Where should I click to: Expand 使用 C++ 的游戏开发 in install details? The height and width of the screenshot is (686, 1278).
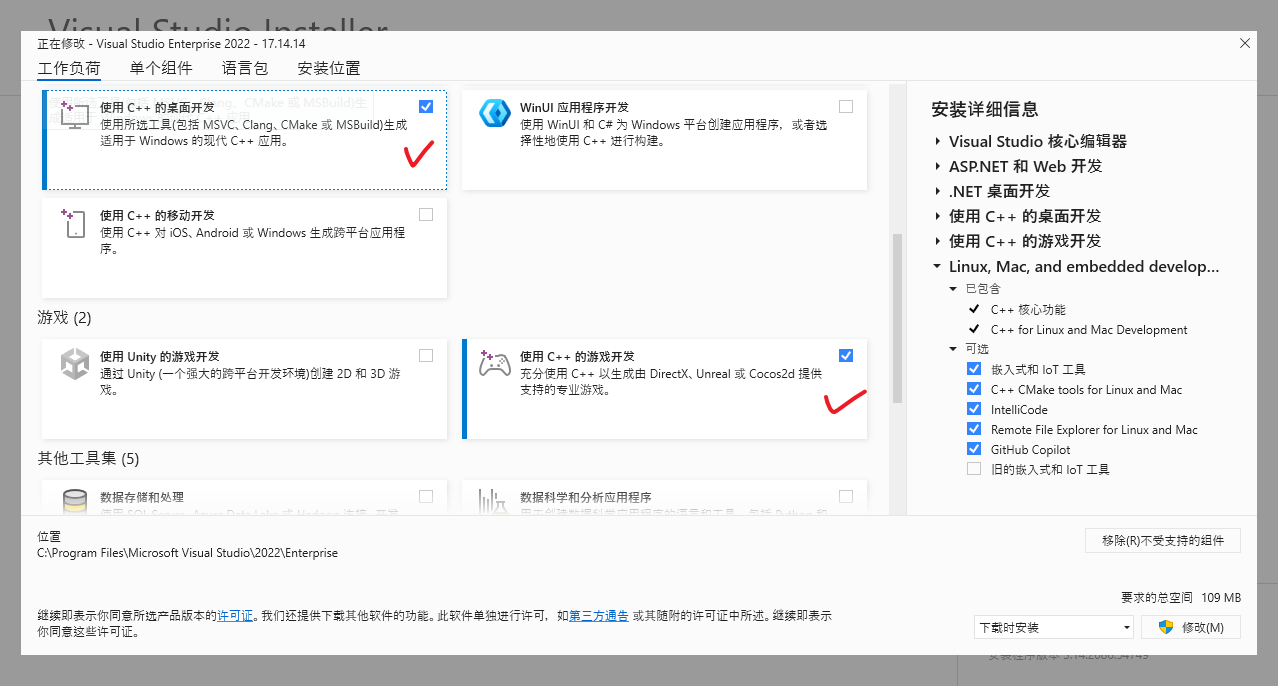pos(938,242)
